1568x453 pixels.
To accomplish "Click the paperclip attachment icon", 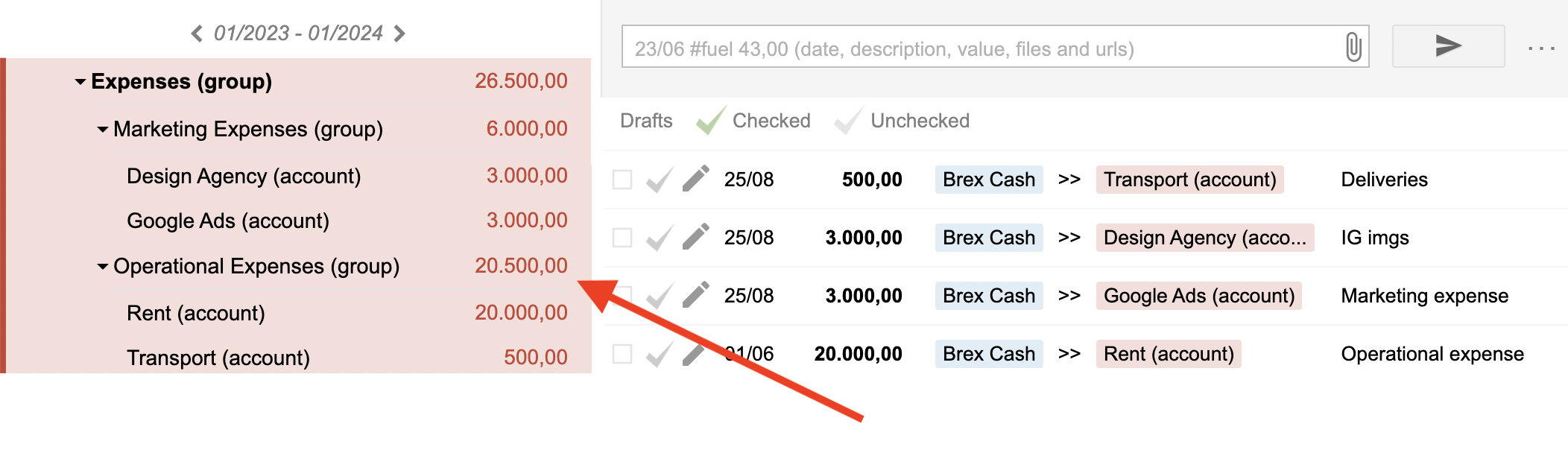I will pyautogui.click(x=1353, y=48).
